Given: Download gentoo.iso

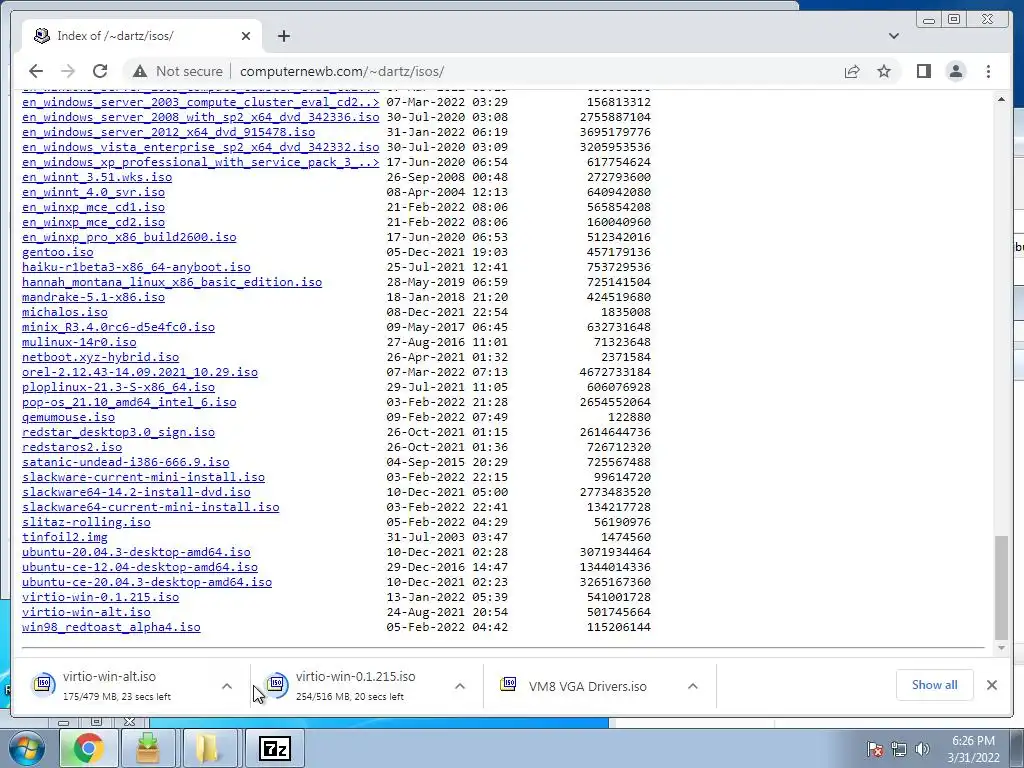Looking at the screenshot, I should tap(57, 252).
